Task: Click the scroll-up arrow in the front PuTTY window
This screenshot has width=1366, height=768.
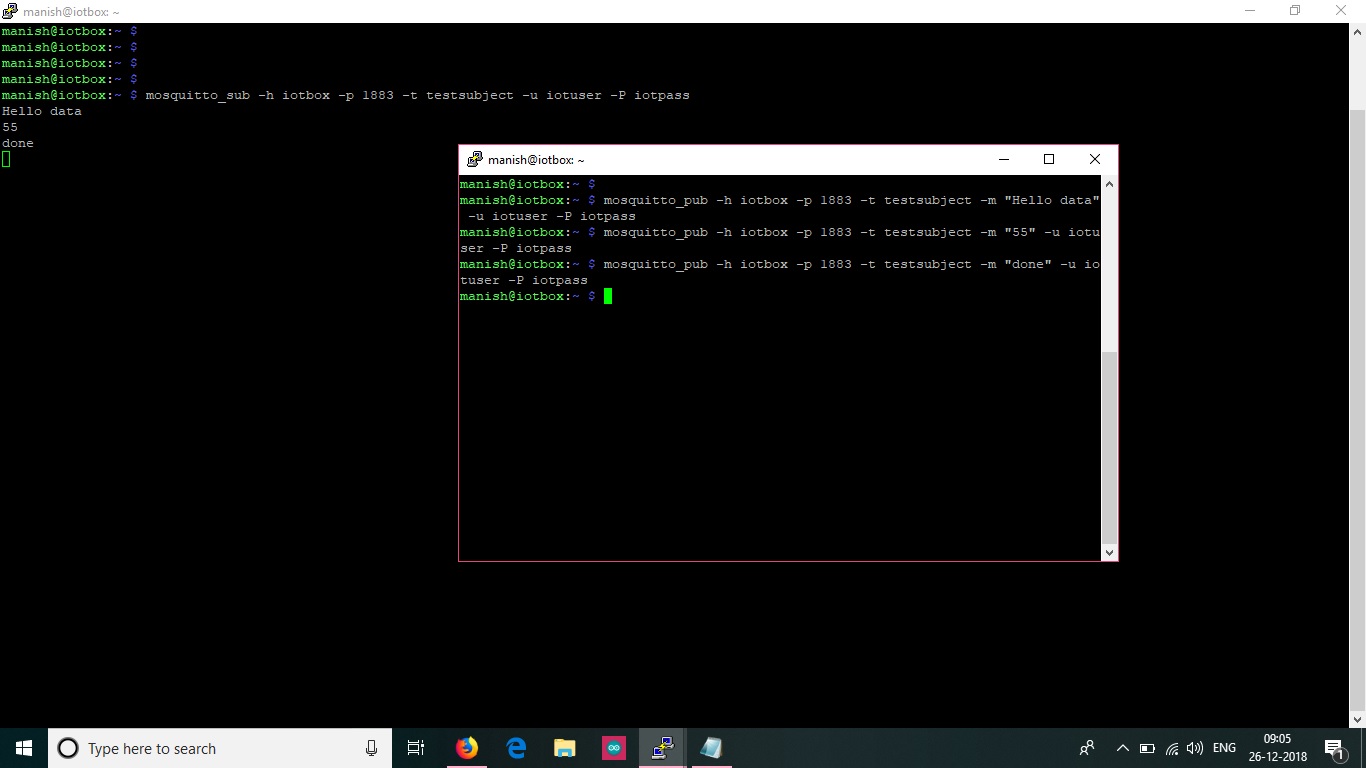Action: click(x=1109, y=184)
